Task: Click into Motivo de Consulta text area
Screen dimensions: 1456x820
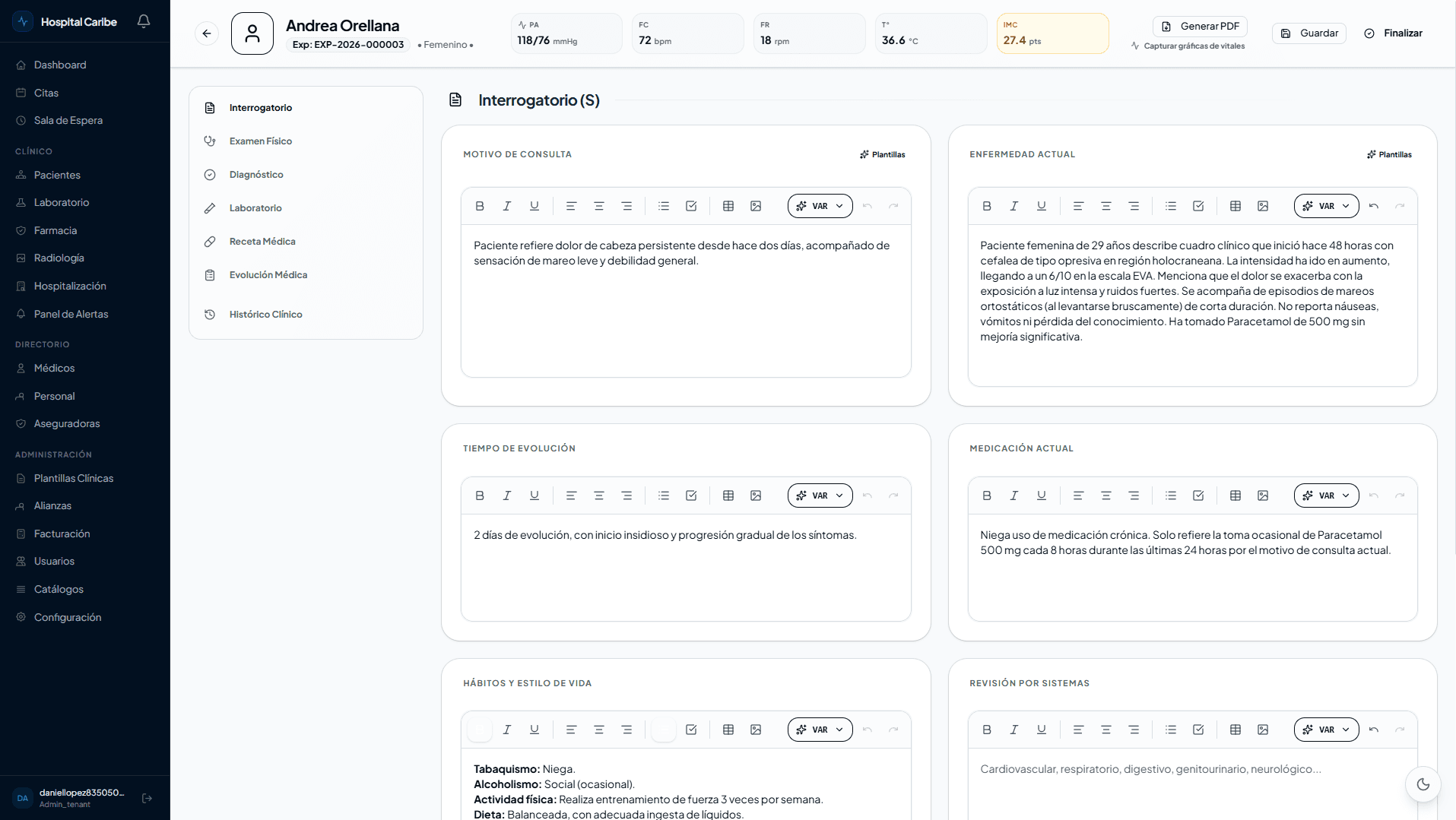Action: [686, 301]
